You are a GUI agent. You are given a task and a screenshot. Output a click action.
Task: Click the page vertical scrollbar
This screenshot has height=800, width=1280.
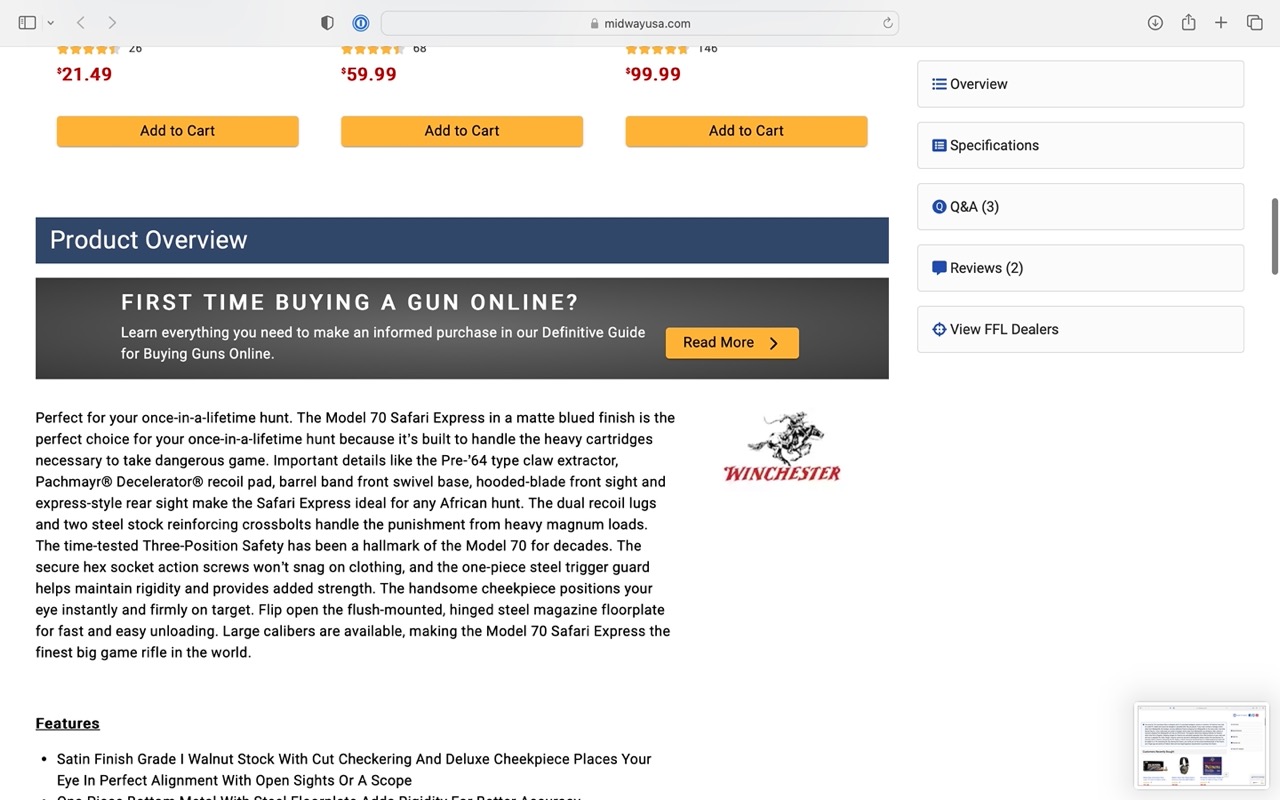[x=1274, y=236]
